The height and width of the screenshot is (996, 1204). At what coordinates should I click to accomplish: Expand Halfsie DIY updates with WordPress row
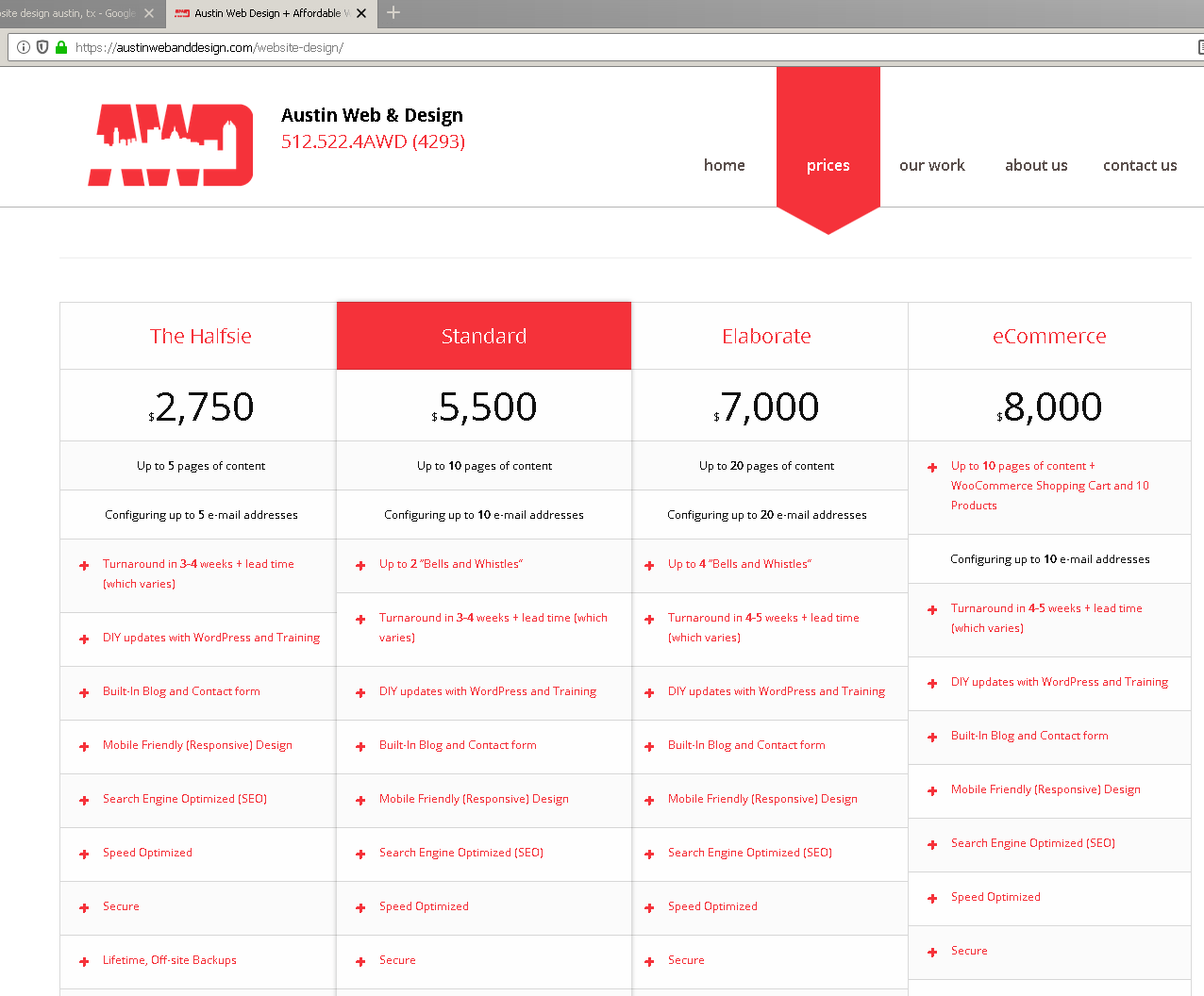pyautogui.click(x=198, y=639)
